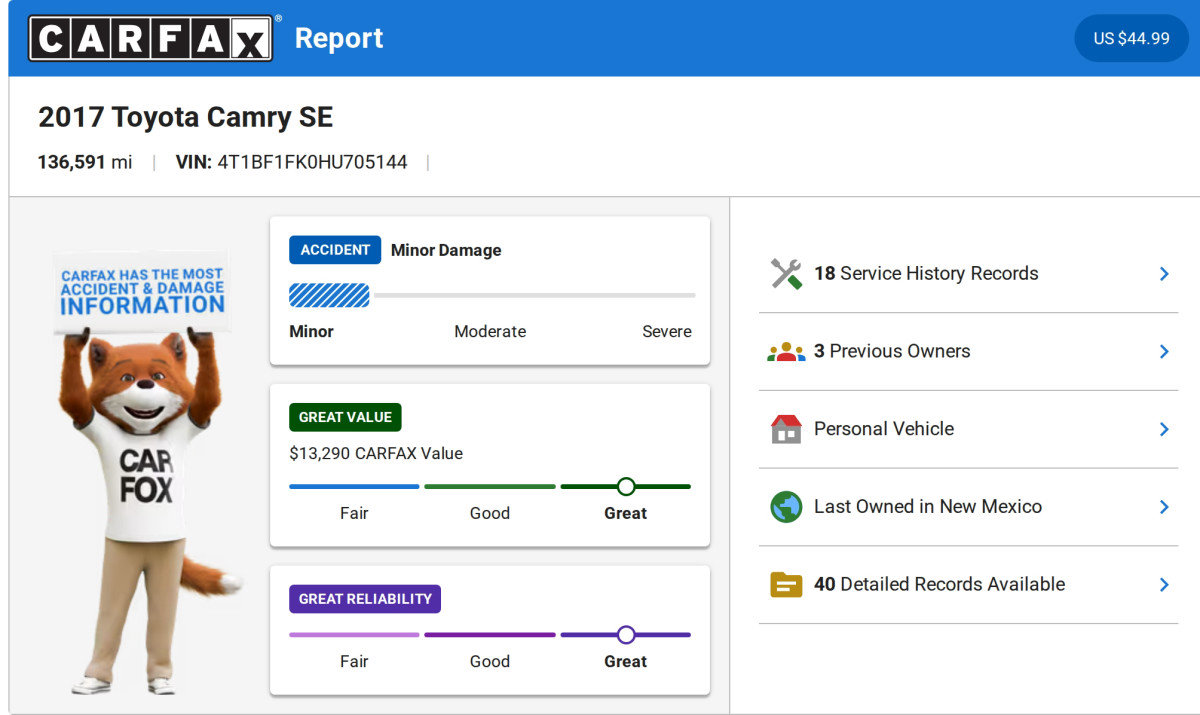Click the Minor severity label
The image size is (1200, 715).
[x=312, y=331]
